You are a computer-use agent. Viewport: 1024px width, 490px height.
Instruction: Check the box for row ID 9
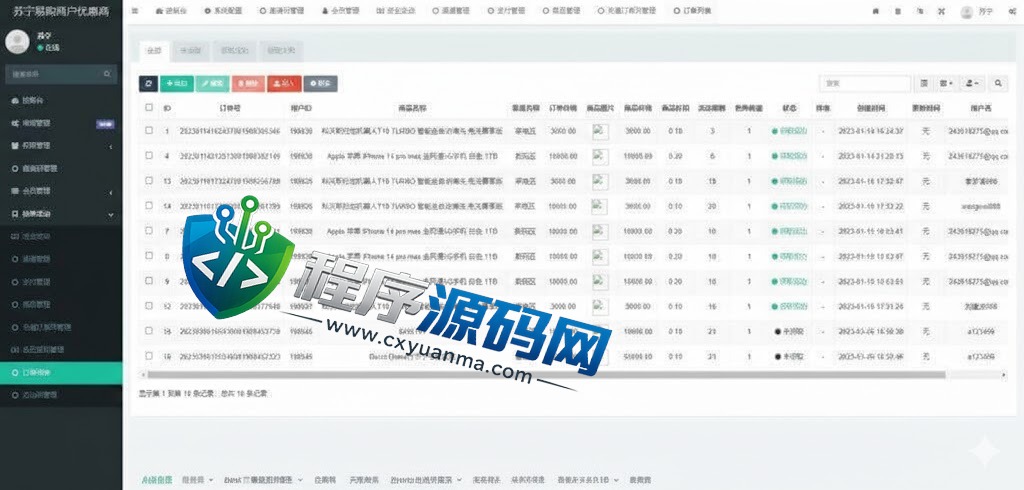[149, 281]
